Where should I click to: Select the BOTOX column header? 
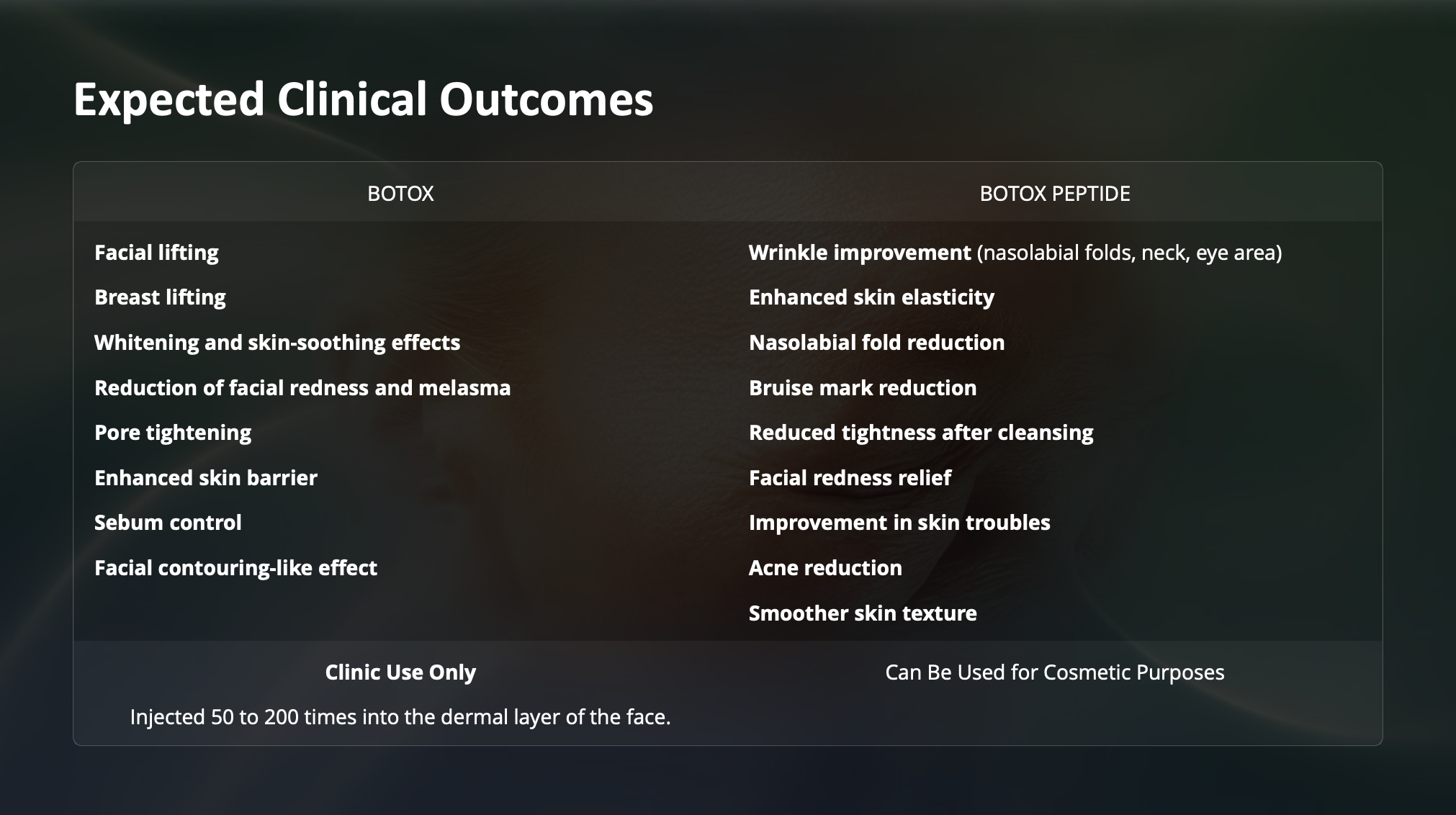point(400,193)
